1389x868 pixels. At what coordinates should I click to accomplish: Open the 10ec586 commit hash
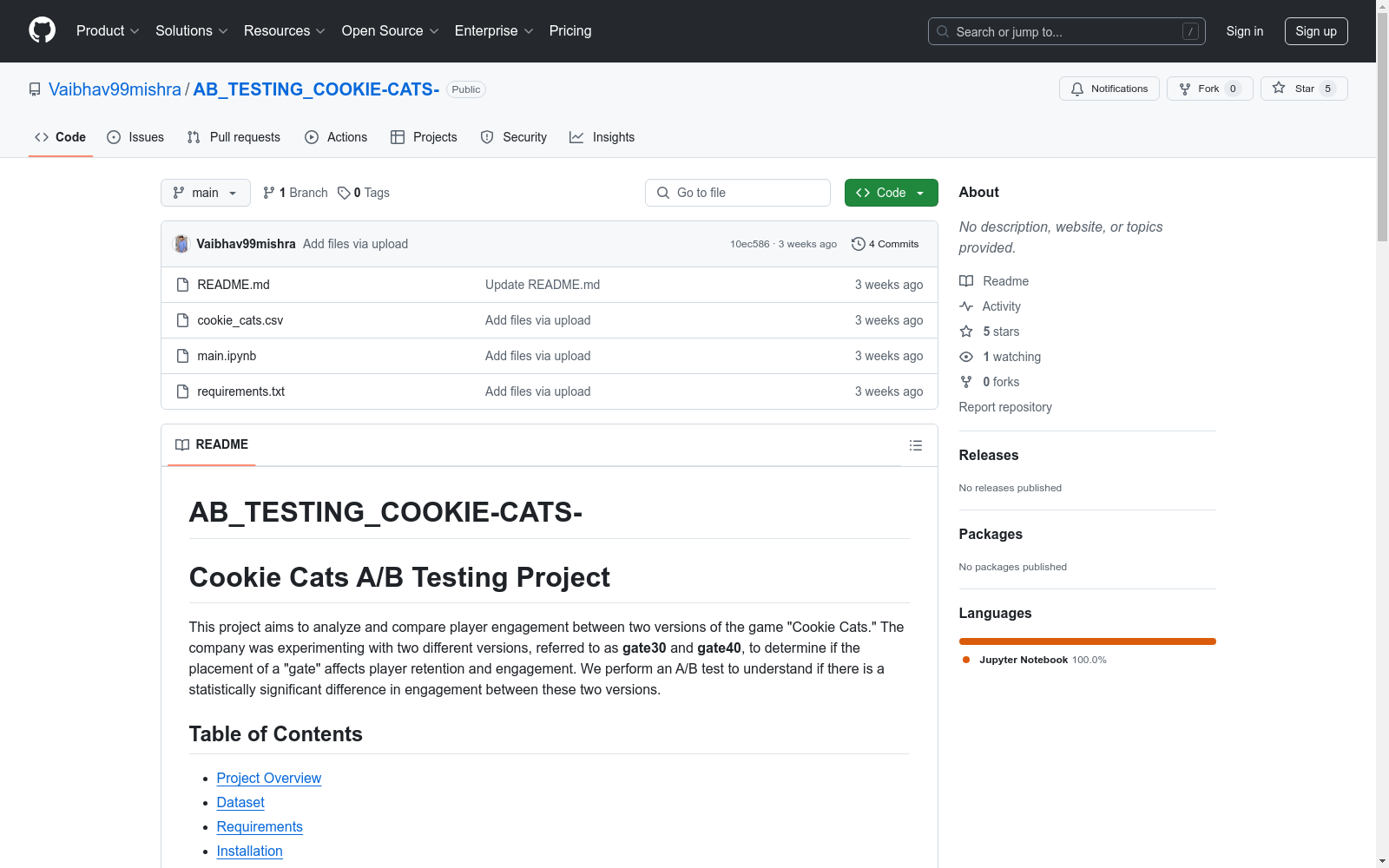pyautogui.click(x=750, y=244)
